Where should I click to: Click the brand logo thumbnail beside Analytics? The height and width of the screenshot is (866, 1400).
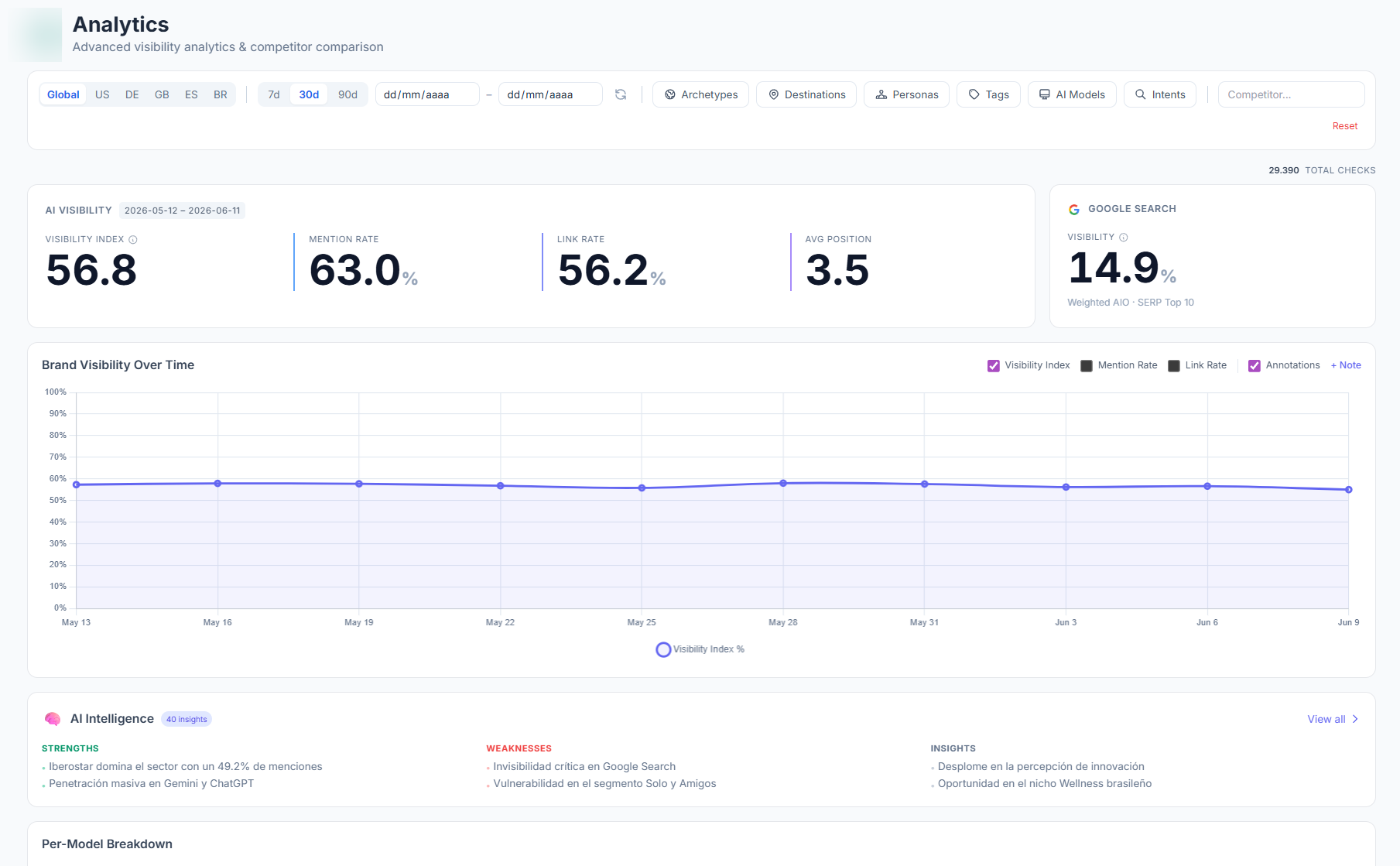pos(35,35)
